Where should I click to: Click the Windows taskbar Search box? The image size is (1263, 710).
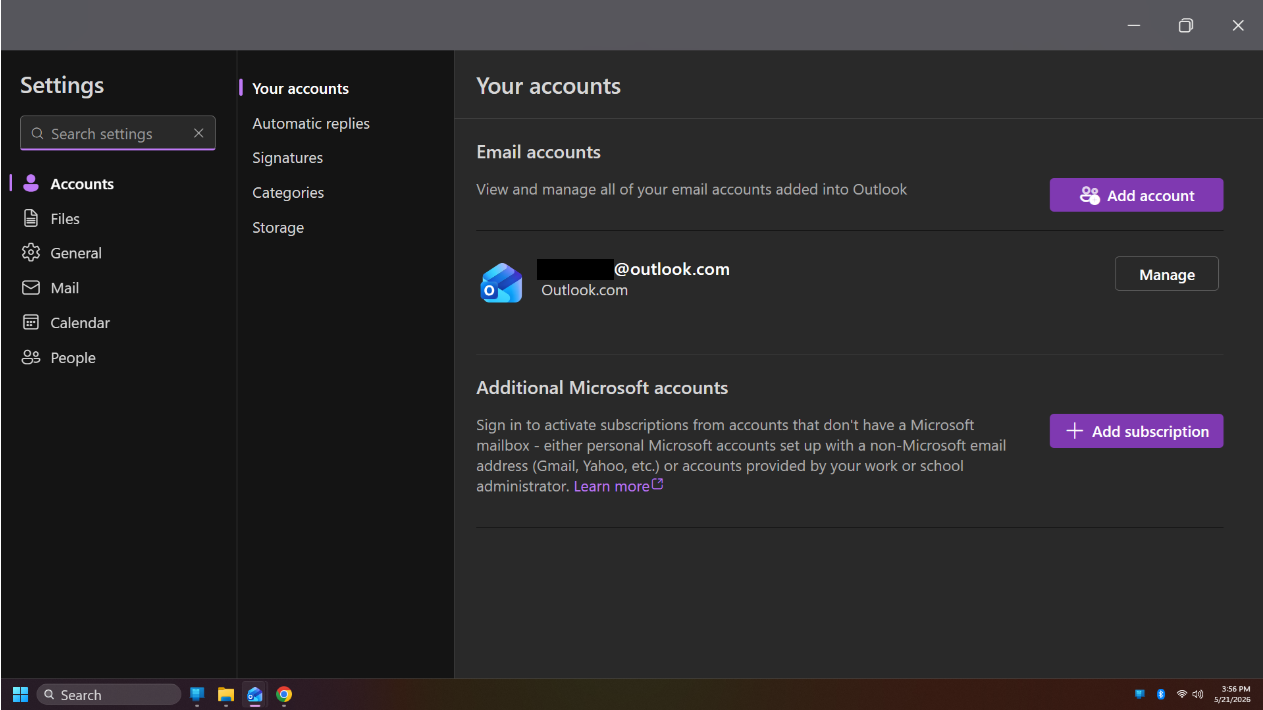(x=109, y=695)
